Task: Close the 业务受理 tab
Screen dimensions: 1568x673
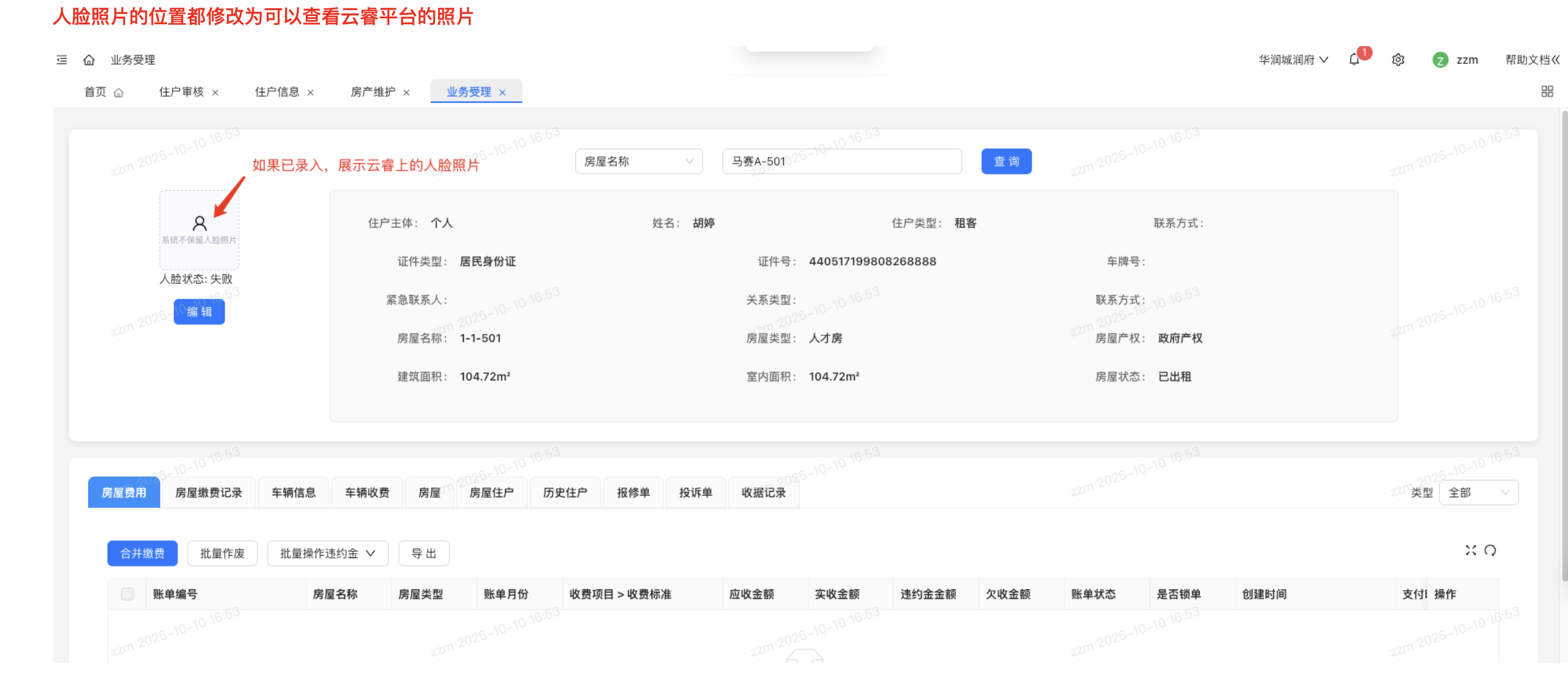Action: 503,92
